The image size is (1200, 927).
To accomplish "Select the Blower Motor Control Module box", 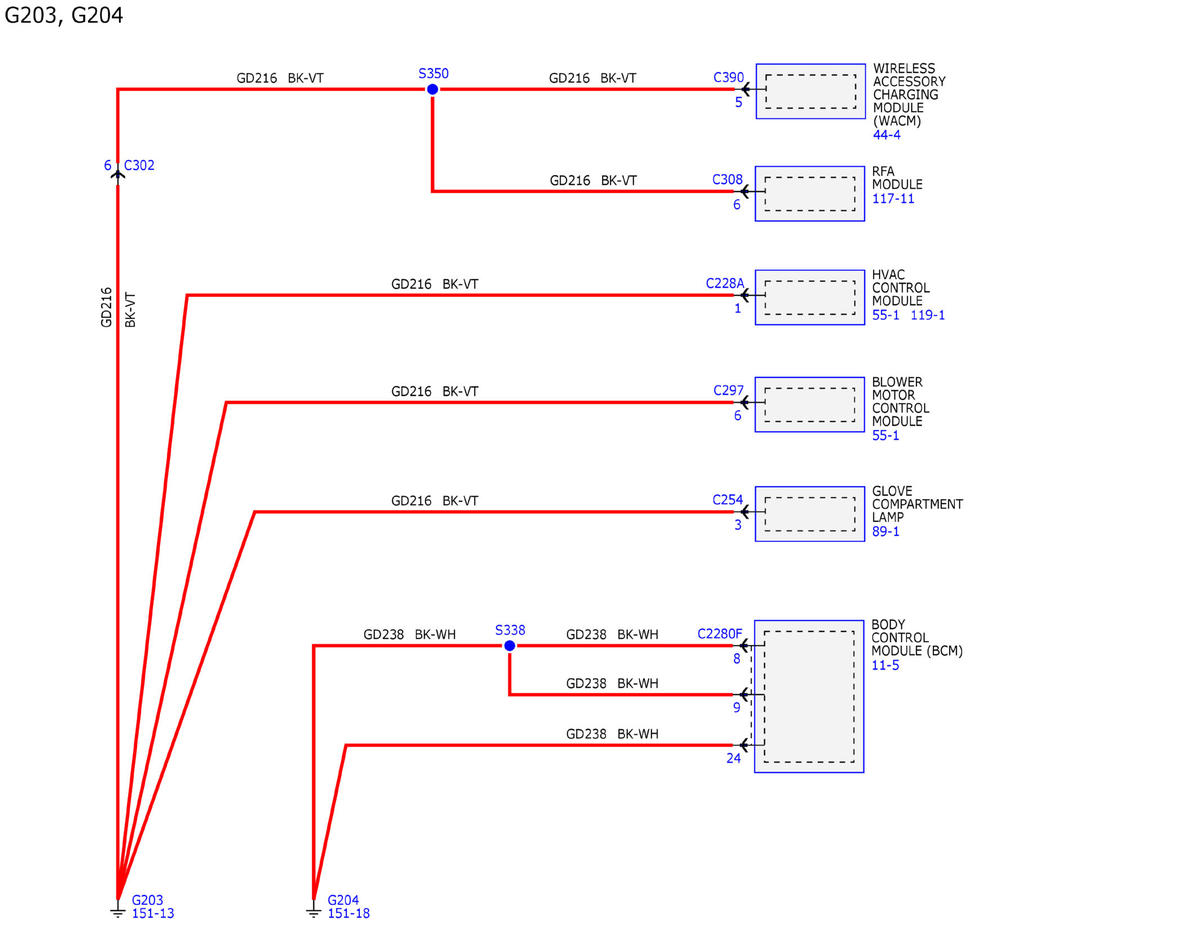I will 810,405.
